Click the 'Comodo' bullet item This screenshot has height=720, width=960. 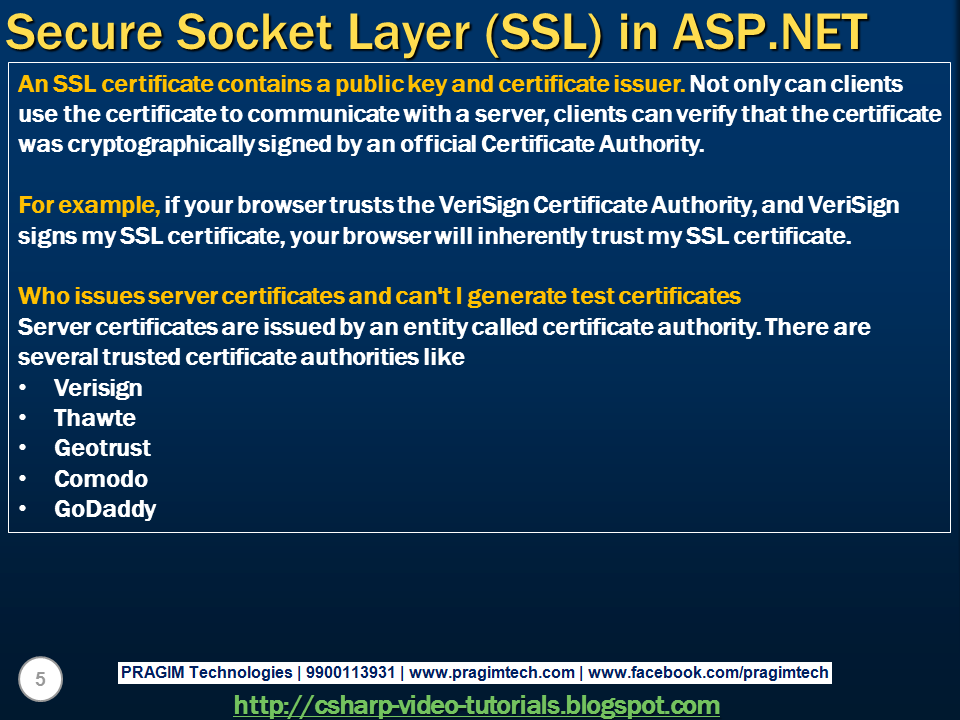[101, 479]
